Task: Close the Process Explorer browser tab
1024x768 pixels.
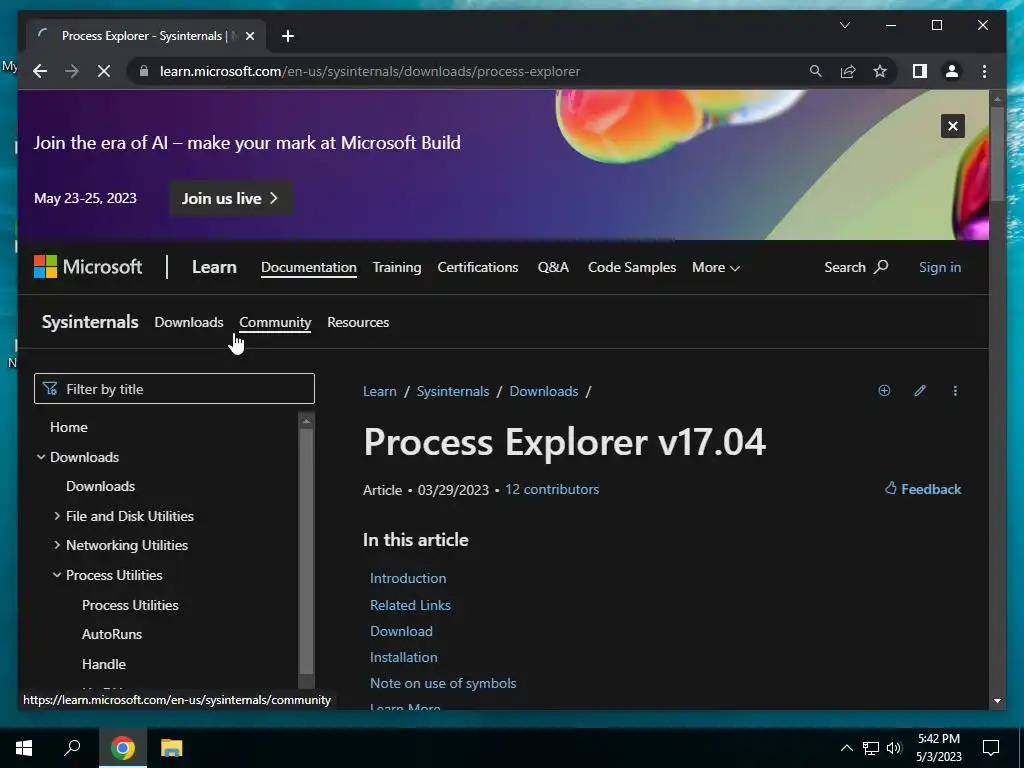Action: (249, 36)
